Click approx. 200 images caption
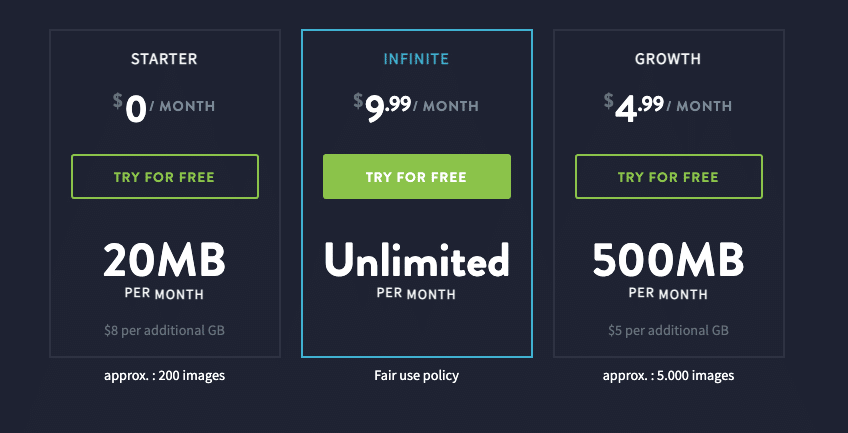Image resolution: width=848 pixels, height=433 pixels. click(x=164, y=375)
